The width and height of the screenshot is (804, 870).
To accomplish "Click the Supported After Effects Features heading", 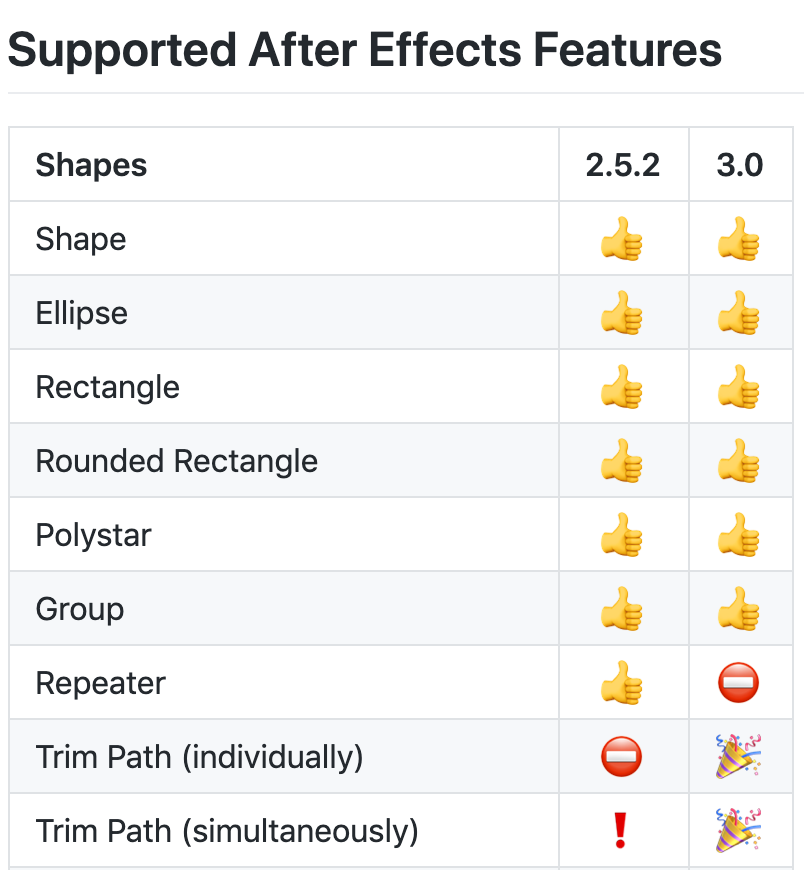I will [x=365, y=49].
